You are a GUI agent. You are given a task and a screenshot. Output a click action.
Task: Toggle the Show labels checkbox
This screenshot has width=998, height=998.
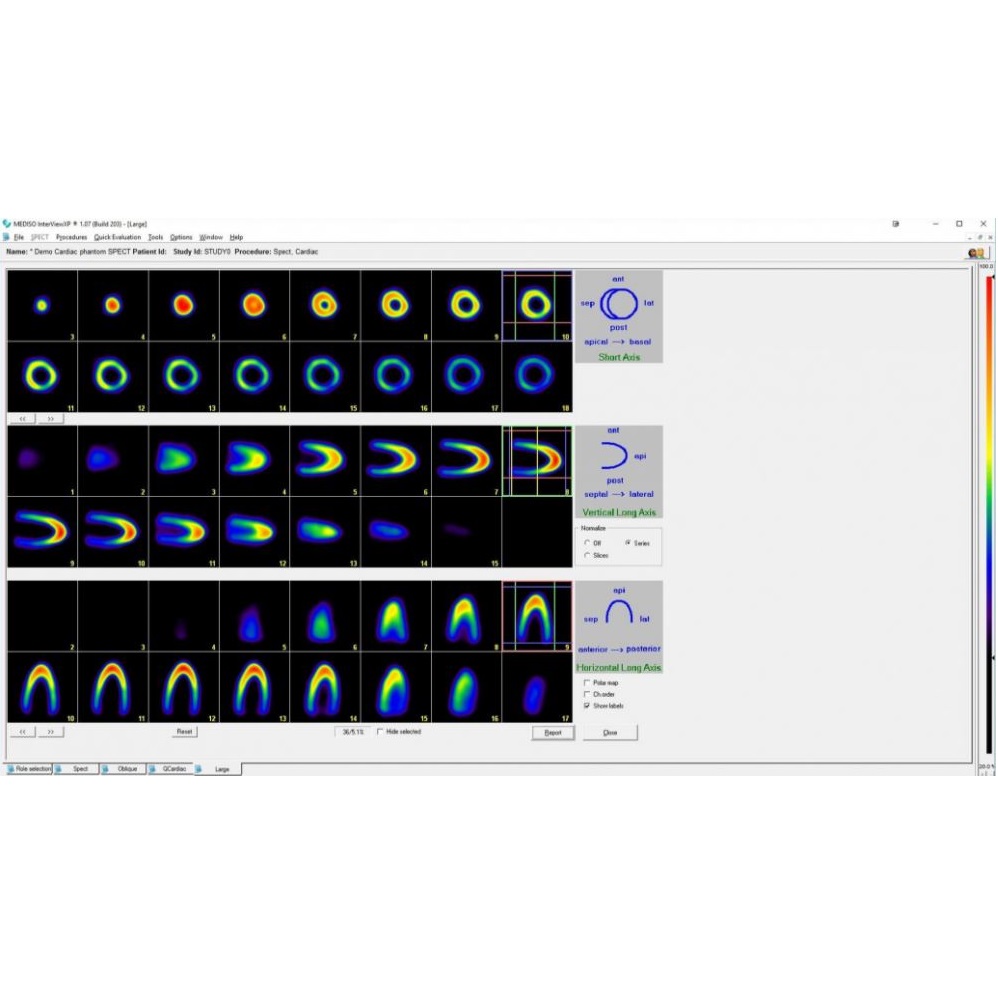coord(586,705)
